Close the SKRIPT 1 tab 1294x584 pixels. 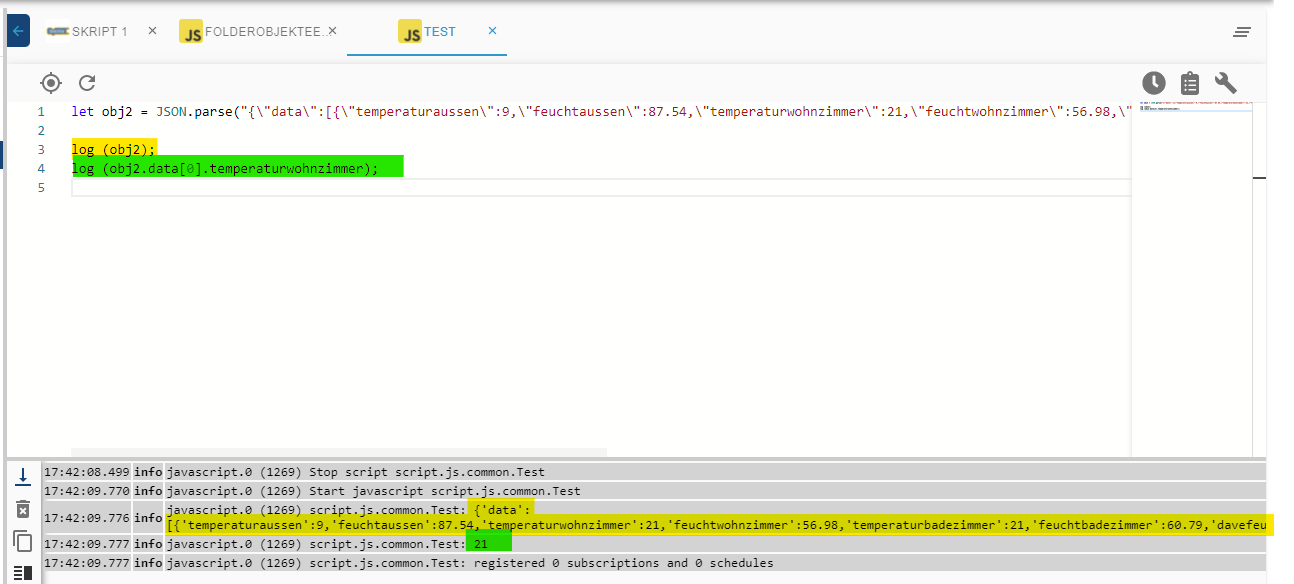pyautogui.click(x=152, y=31)
